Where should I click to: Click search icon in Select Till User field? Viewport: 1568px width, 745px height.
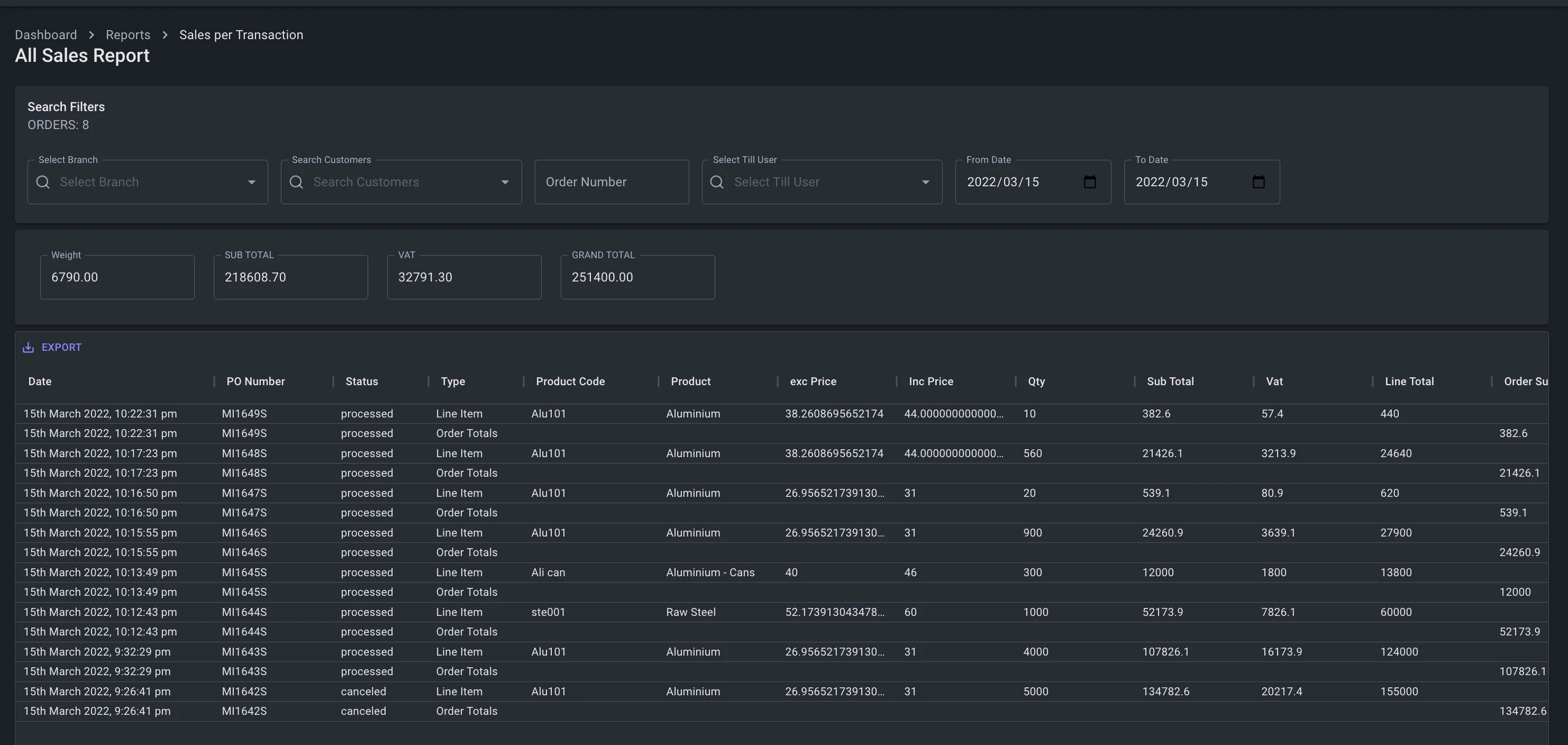coord(717,182)
